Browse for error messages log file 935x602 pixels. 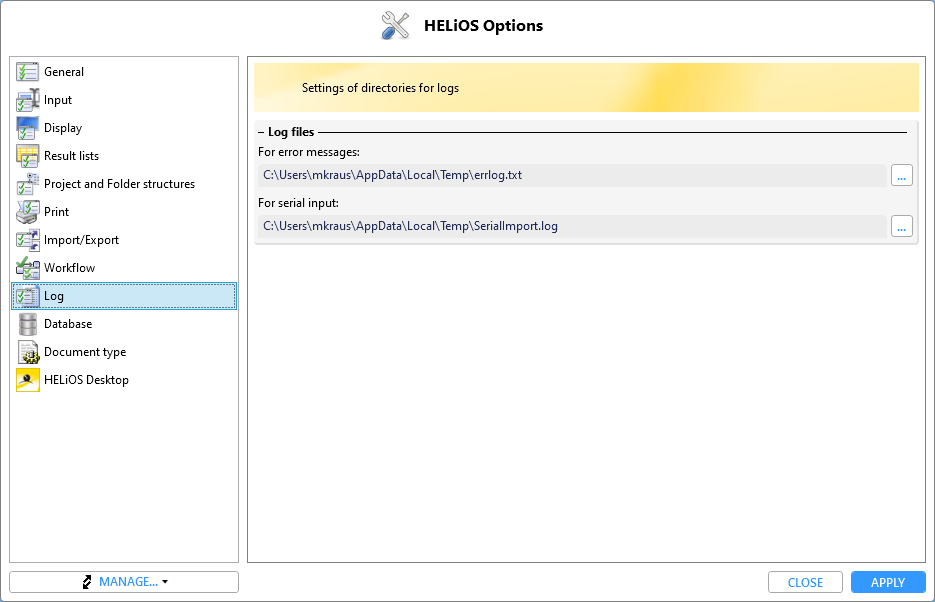[x=901, y=175]
